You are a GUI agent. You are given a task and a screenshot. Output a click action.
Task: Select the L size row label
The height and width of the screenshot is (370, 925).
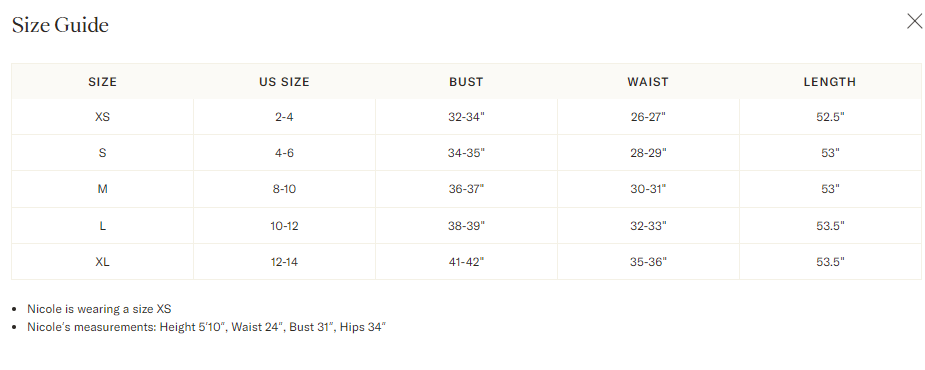click(103, 225)
